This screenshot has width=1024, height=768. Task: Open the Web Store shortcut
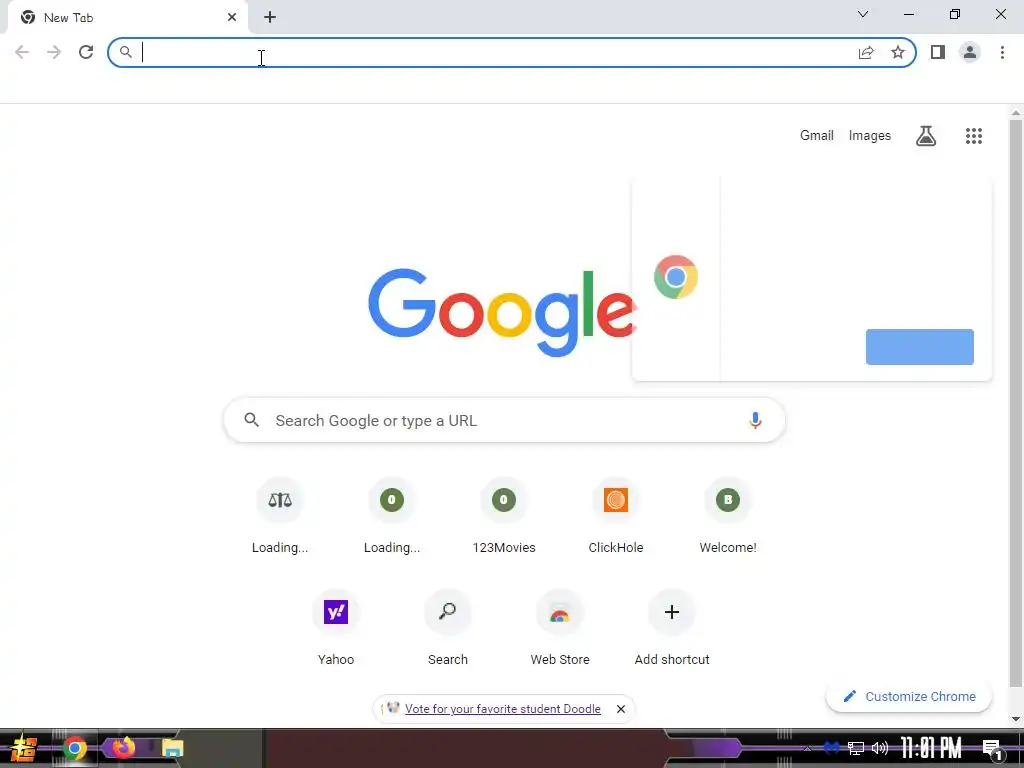(560, 628)
